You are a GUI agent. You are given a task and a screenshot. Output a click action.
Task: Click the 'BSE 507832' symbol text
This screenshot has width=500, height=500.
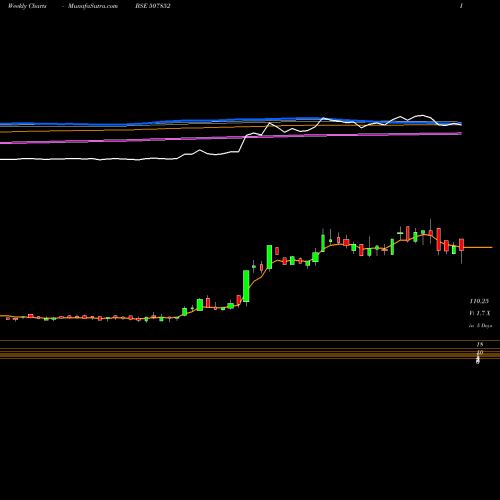click(x=153, y=6)
